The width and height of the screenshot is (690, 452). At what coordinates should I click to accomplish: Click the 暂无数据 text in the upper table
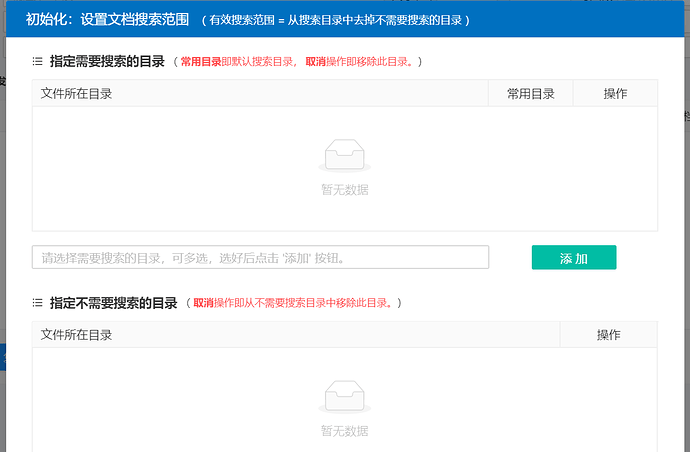(x=344, y=190)
